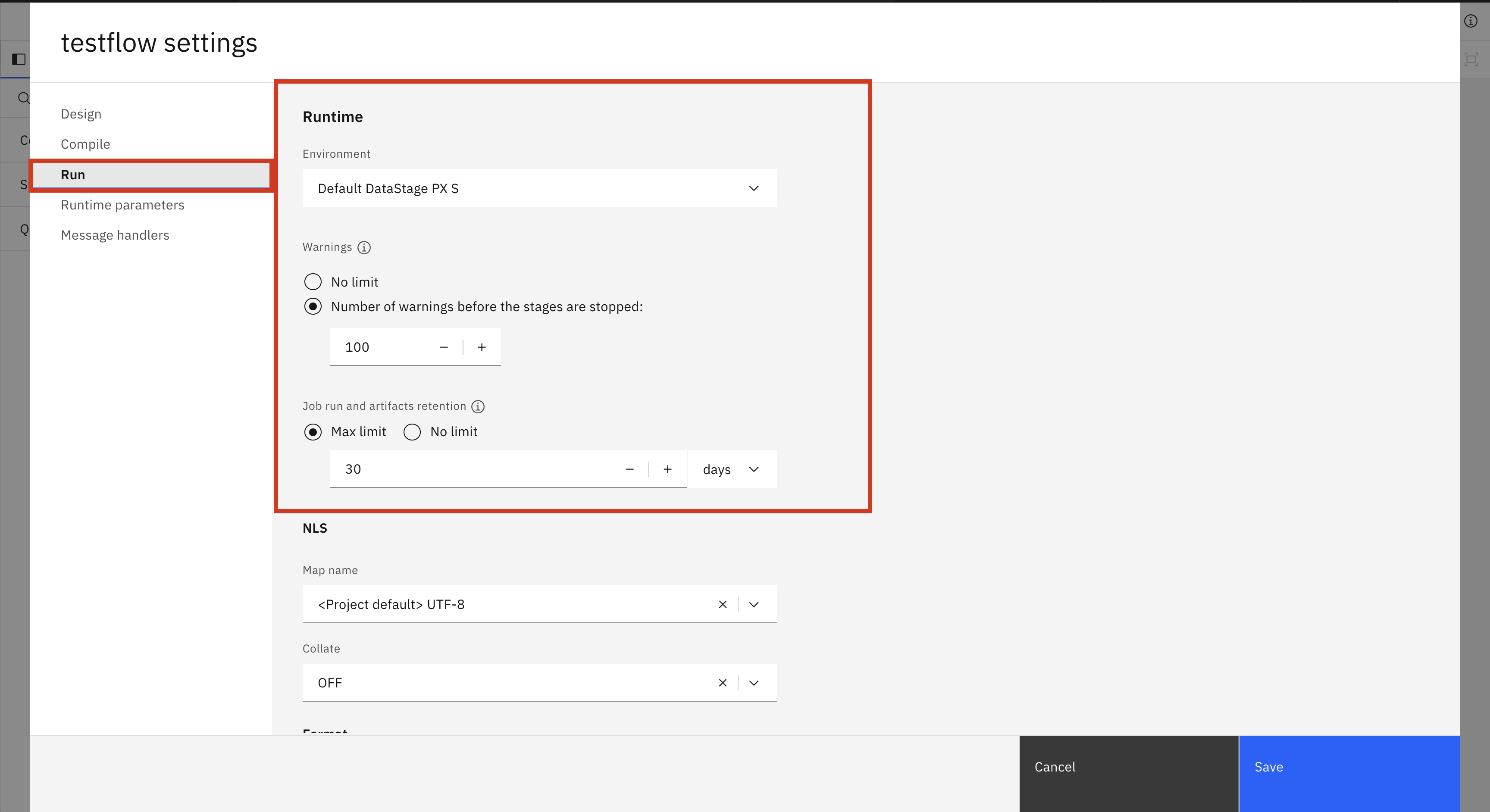
Task: Open the days unit dropdown
Action: click(x=731, y=469)
